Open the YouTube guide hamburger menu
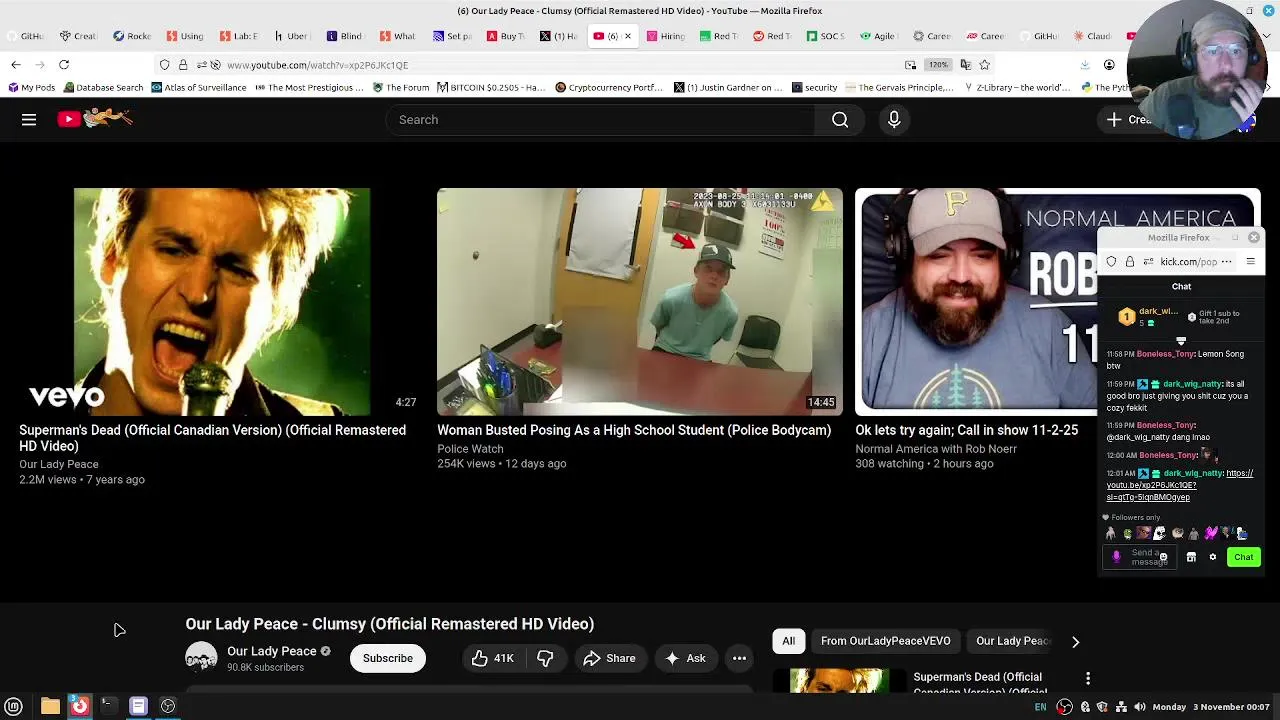The width and height of the screenshot is (1280, 720). point(29,120)
